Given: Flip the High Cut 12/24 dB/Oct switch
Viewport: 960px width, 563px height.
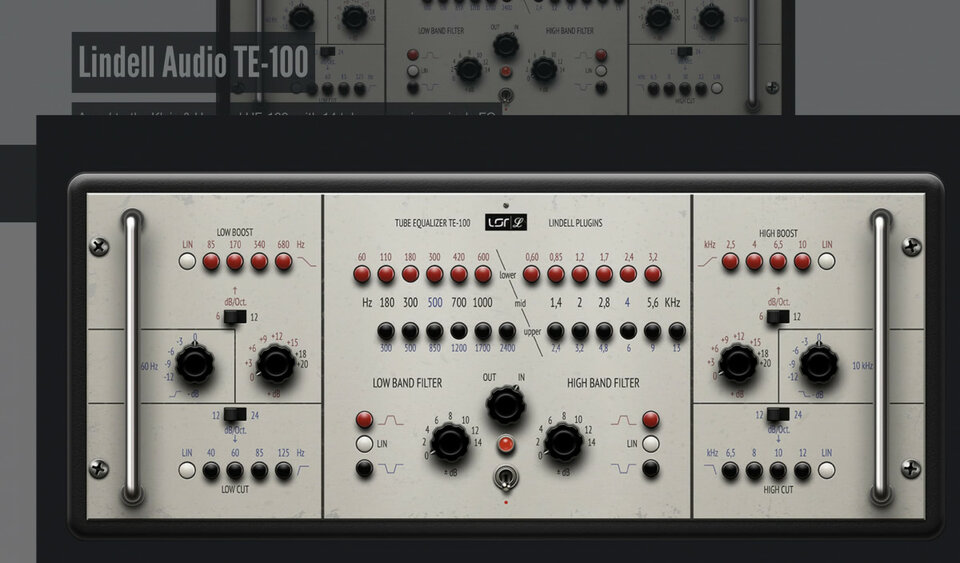Looking at the screenshot, I should [778, 414].
